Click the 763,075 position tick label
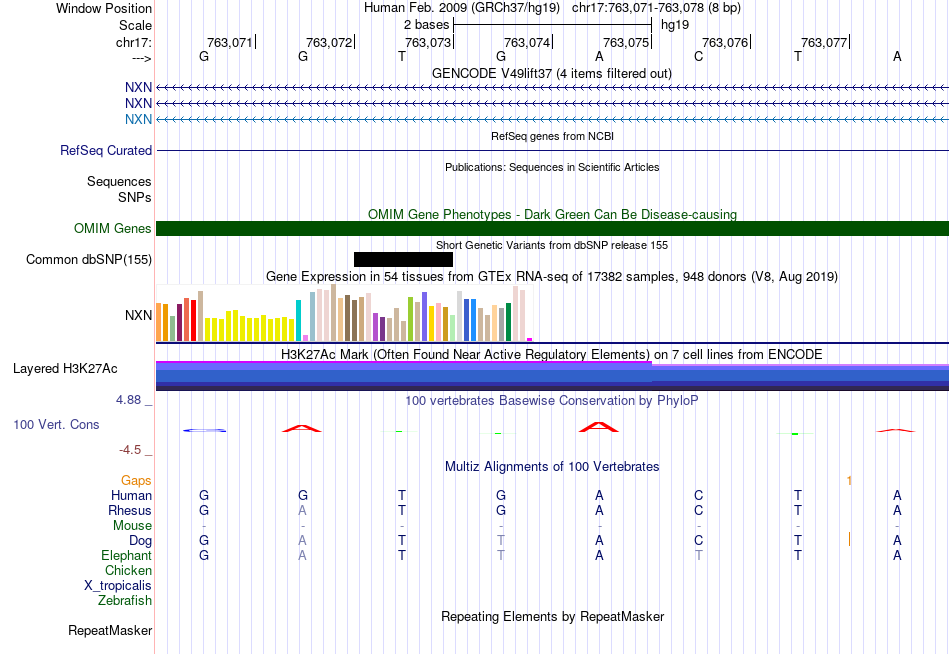Viewport: 950px width, 654px height. pyautogui.click(x=626, y=42)
